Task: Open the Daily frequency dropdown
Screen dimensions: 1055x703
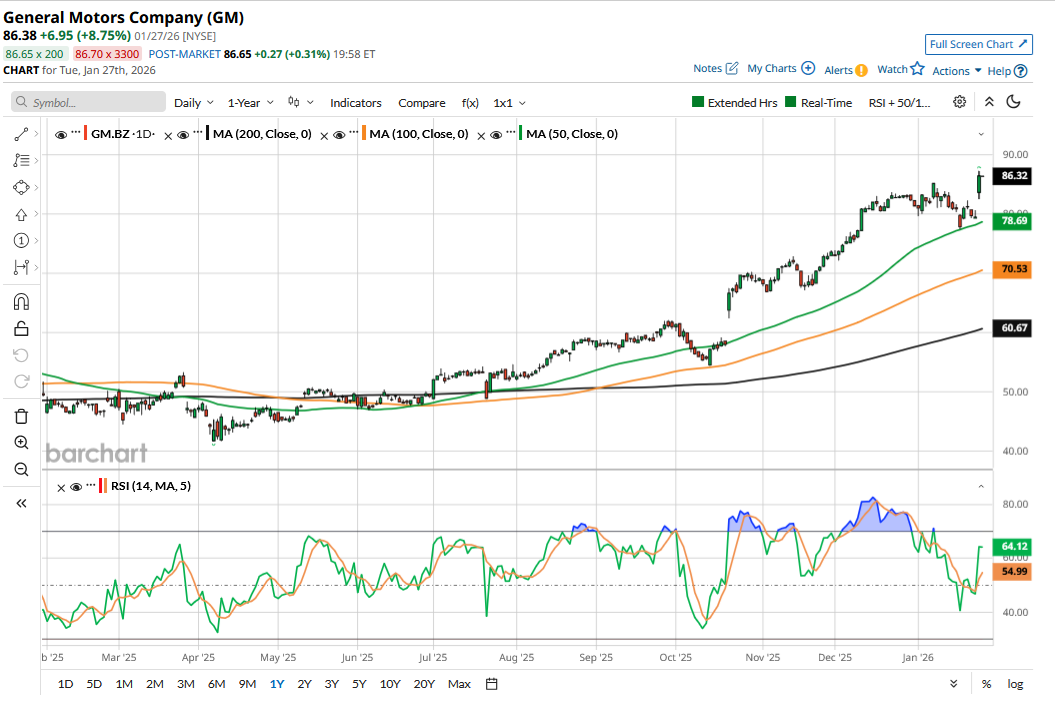Action: pyautogui.click(x=193, y=102)
